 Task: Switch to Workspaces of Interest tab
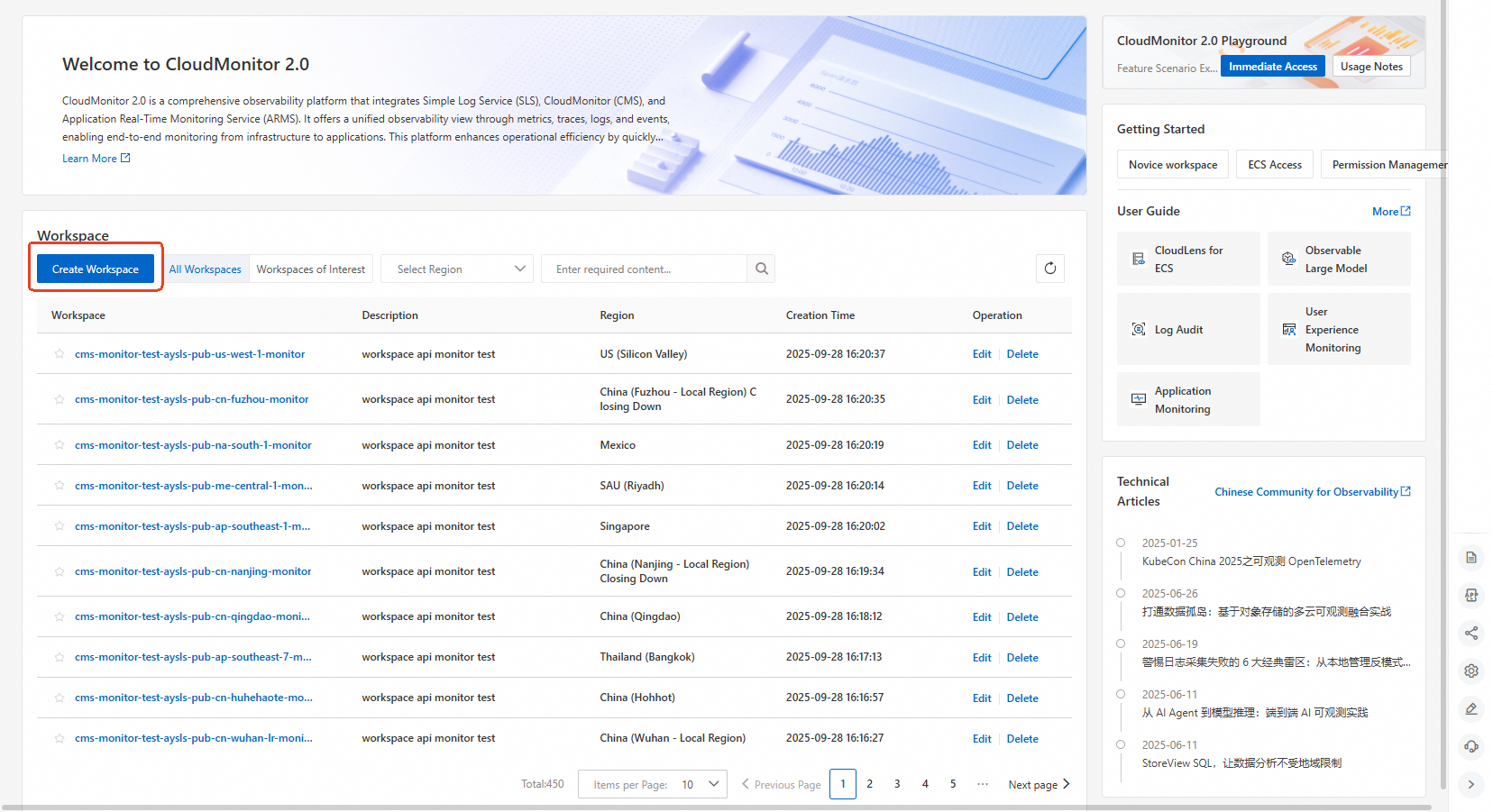click(311, 269)
